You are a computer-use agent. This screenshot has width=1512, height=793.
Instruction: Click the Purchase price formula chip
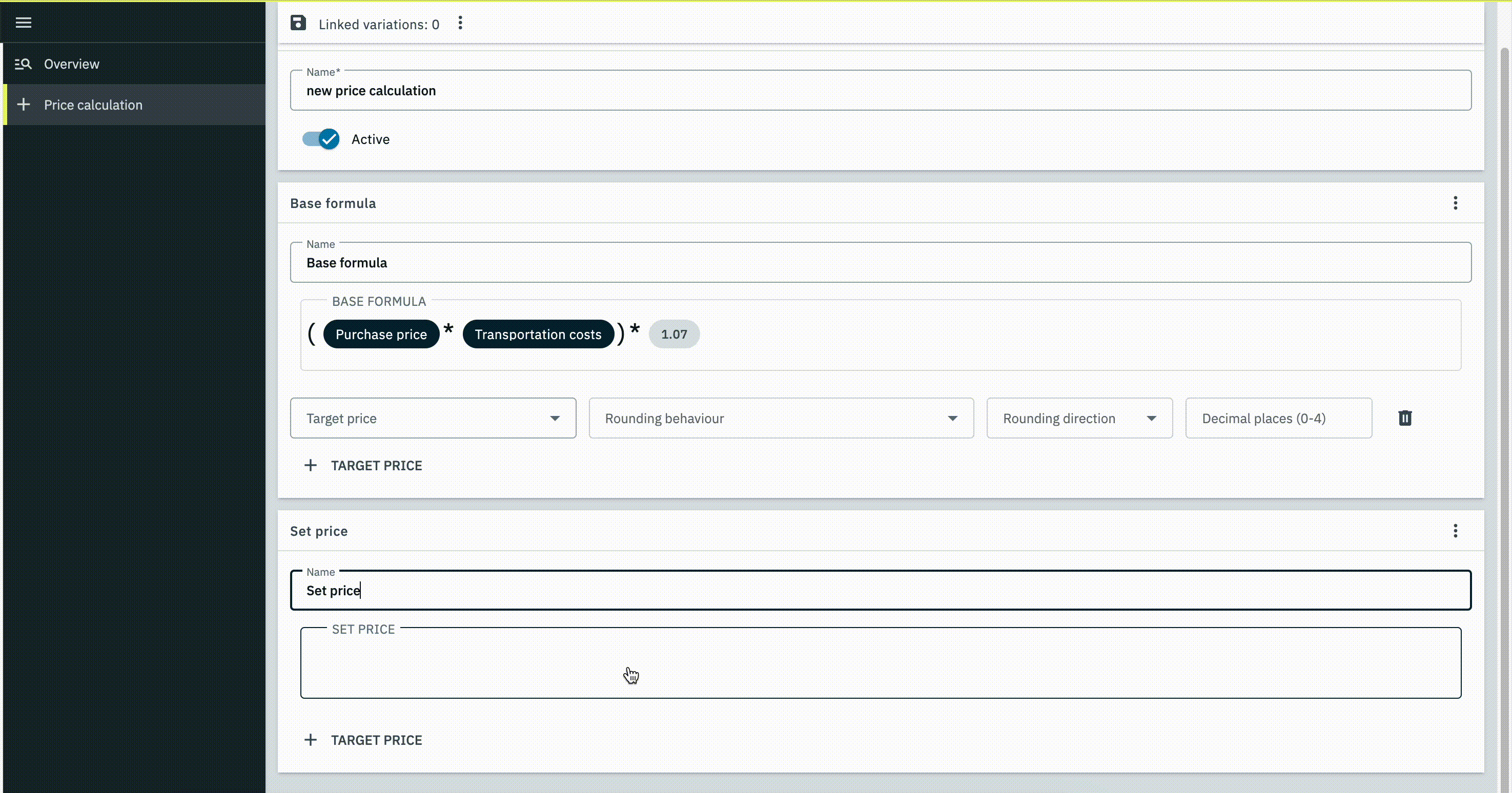tap(381, 335)
